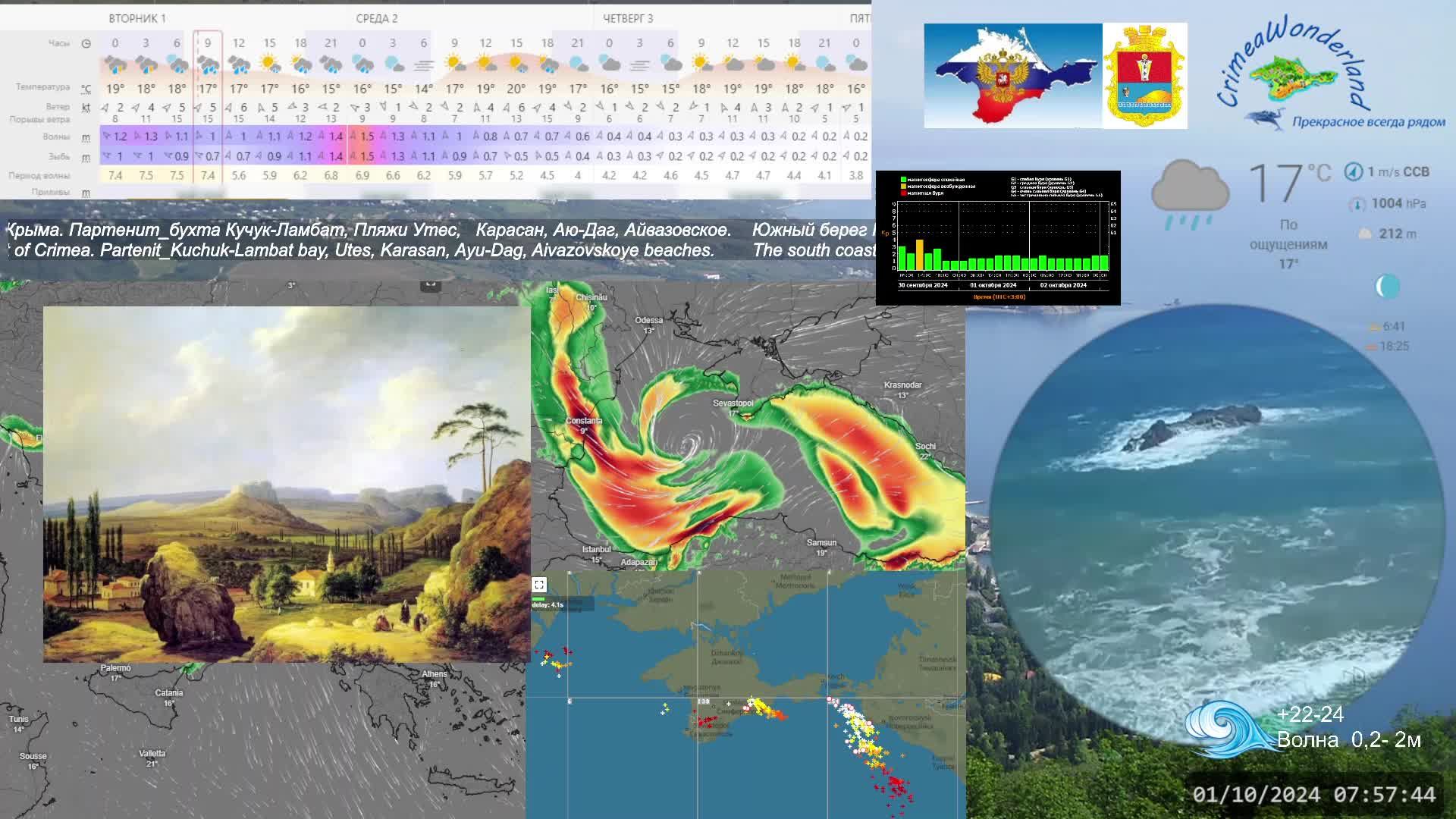Select the ЧЕТВЕРГ 3 day header
Screen dimensions: 1456x819
click(628, 18)
